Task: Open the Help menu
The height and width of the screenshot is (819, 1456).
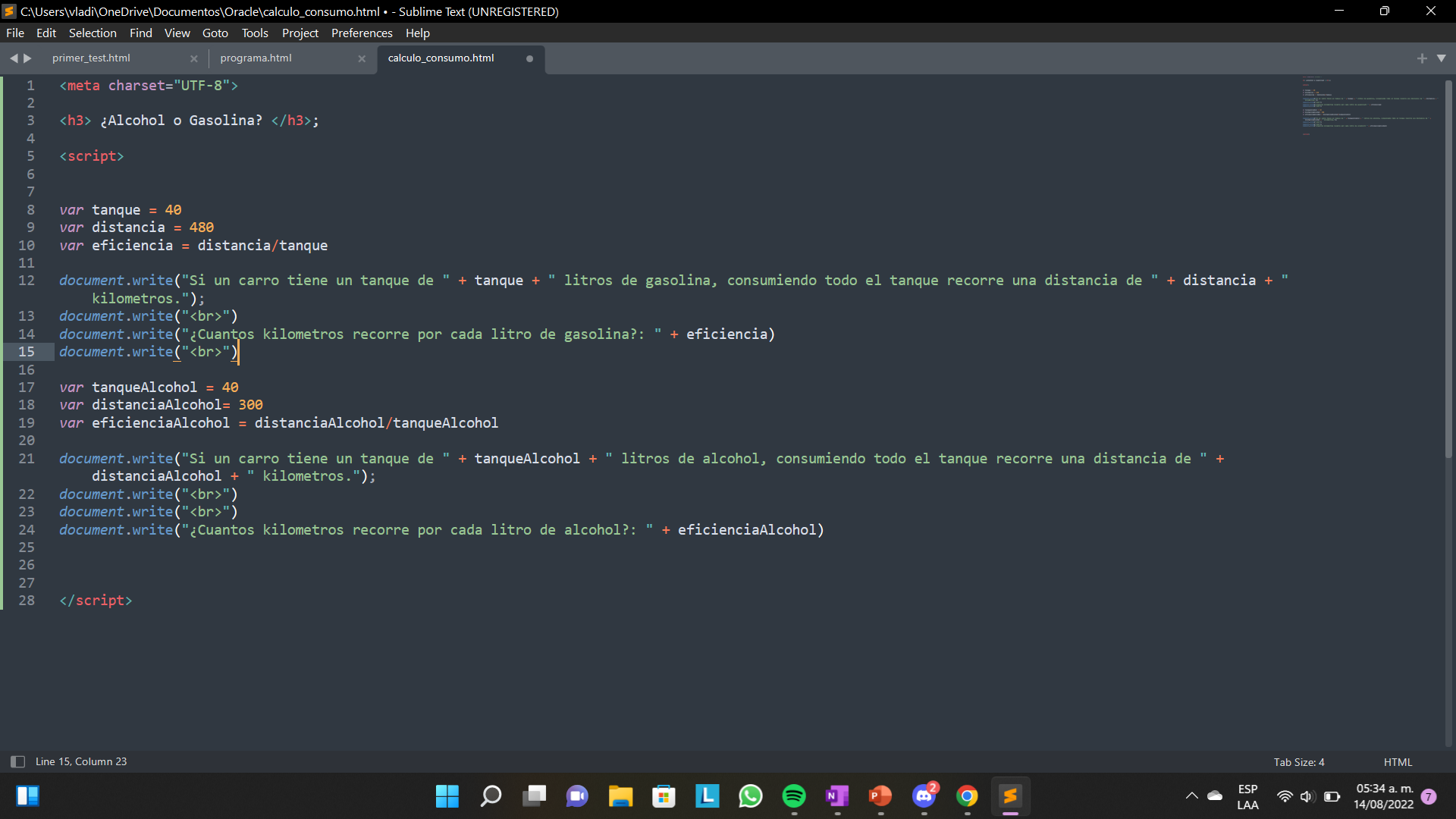Action: click(418, 33)
